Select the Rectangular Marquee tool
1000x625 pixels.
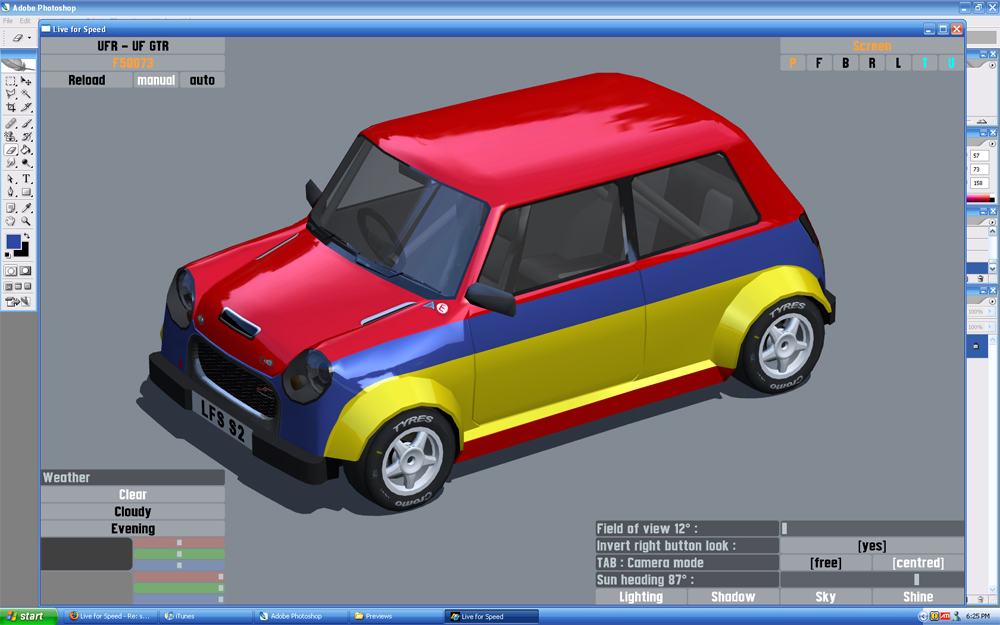(11, 82)
